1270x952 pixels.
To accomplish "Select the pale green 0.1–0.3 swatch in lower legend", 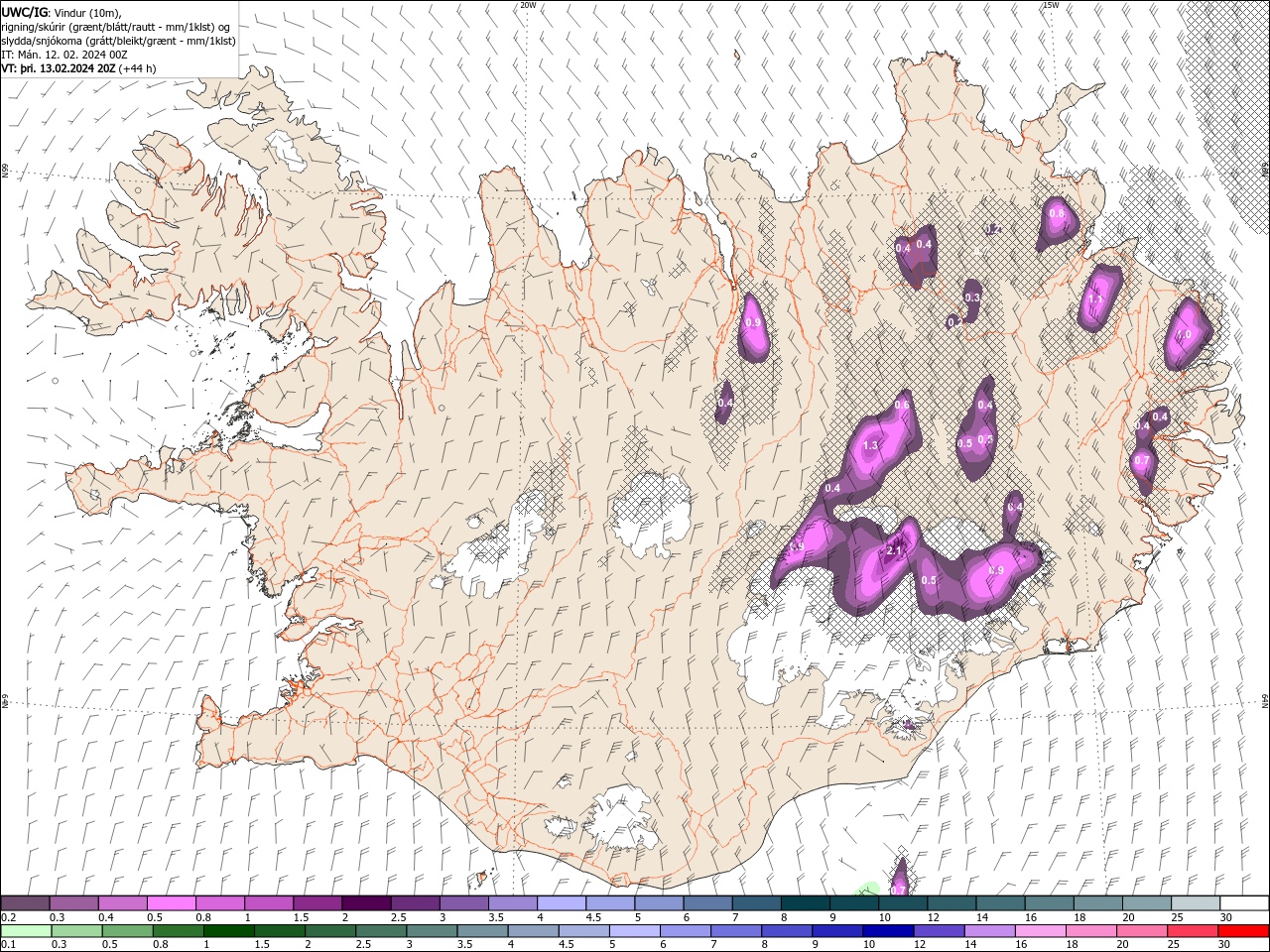I will click(27, 931).
